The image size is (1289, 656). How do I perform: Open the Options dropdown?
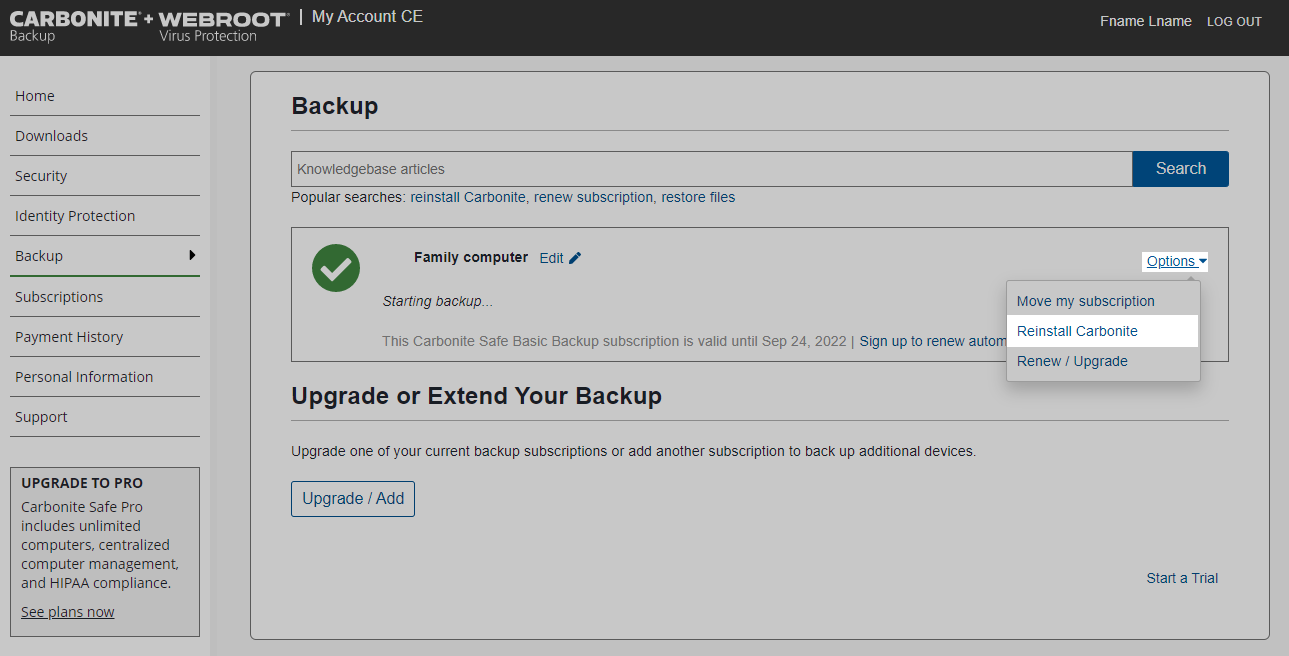click(x=1169, y=260)
